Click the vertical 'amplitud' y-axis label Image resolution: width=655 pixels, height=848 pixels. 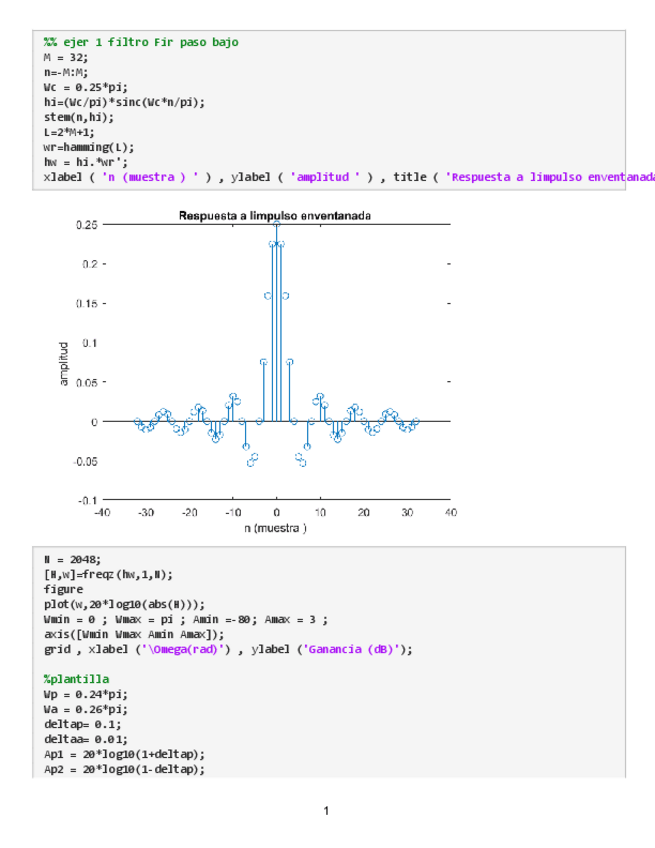[64, 363]
